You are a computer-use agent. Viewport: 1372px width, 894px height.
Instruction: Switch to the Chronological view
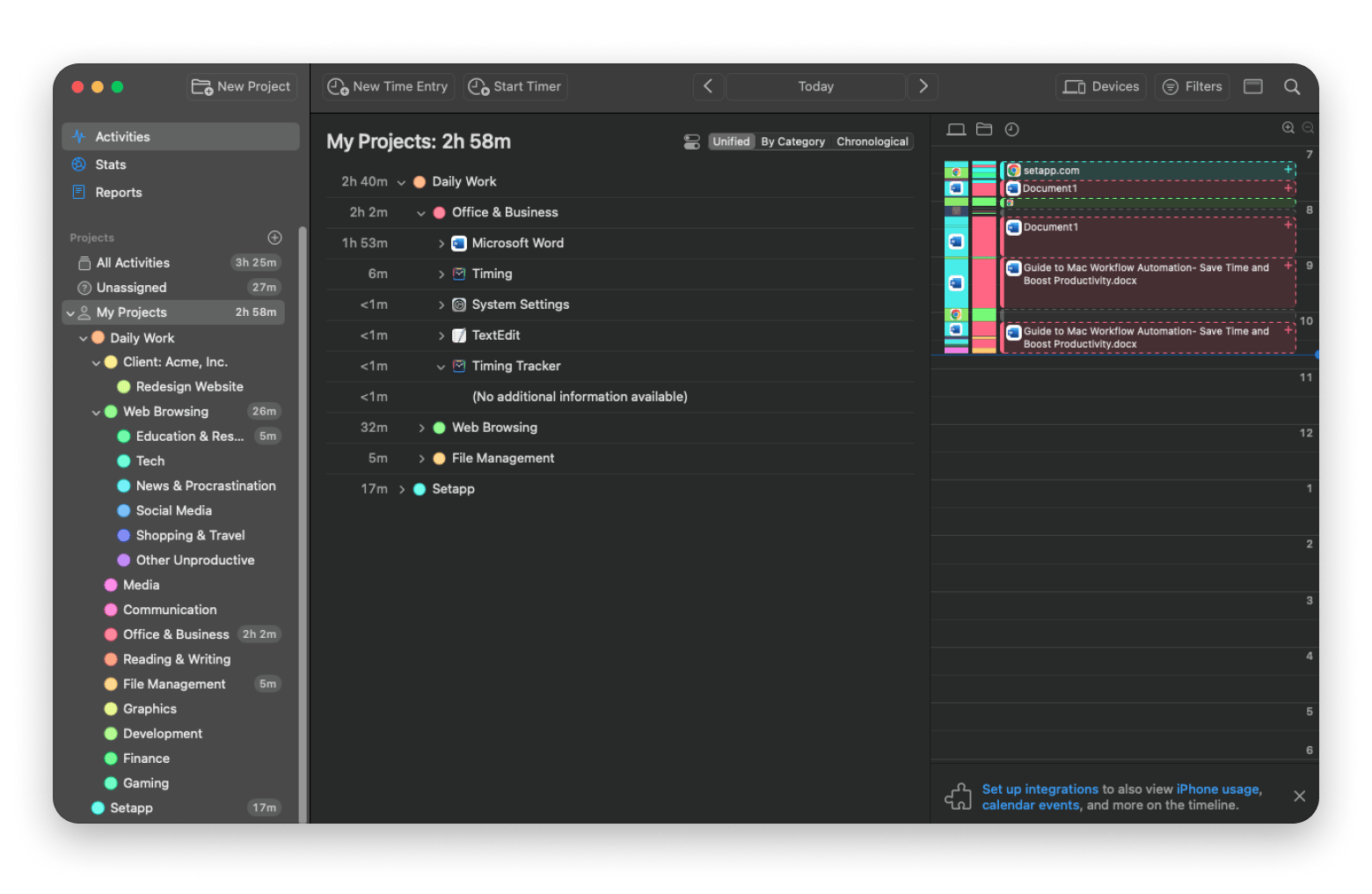(872, 142)
